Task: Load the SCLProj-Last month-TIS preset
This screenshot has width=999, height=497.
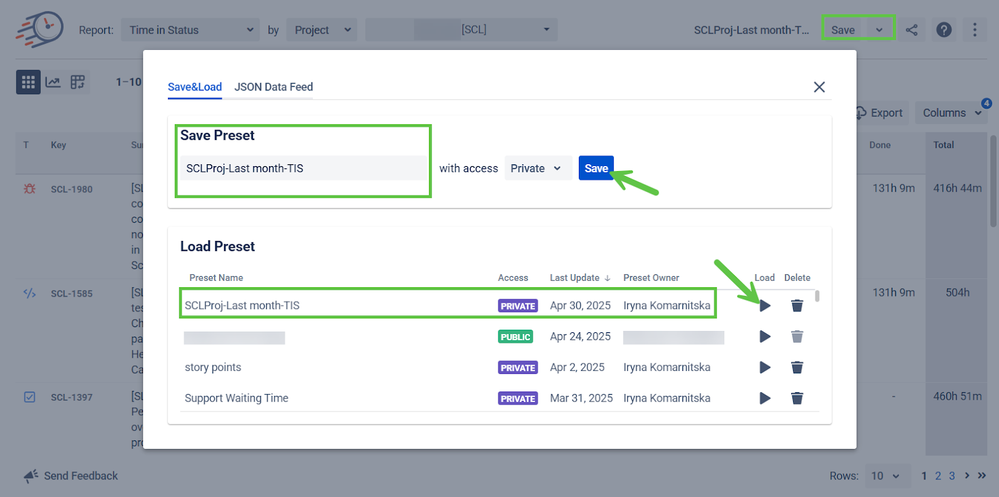Action: pos(765,306)
